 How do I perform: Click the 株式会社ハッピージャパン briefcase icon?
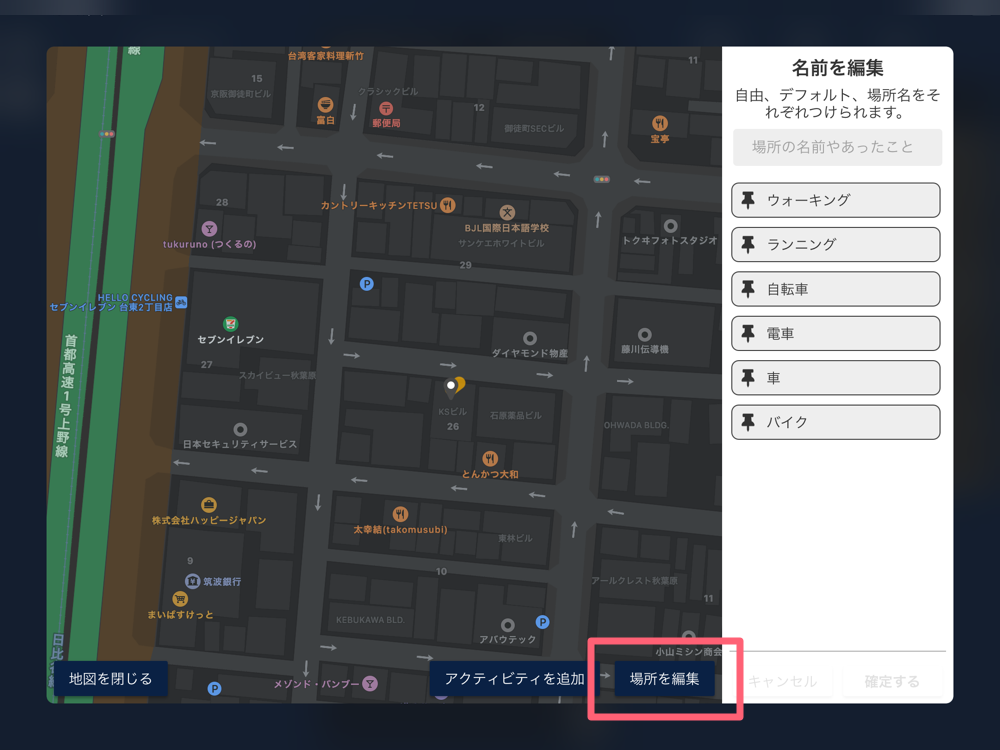(x=209, y=505)
